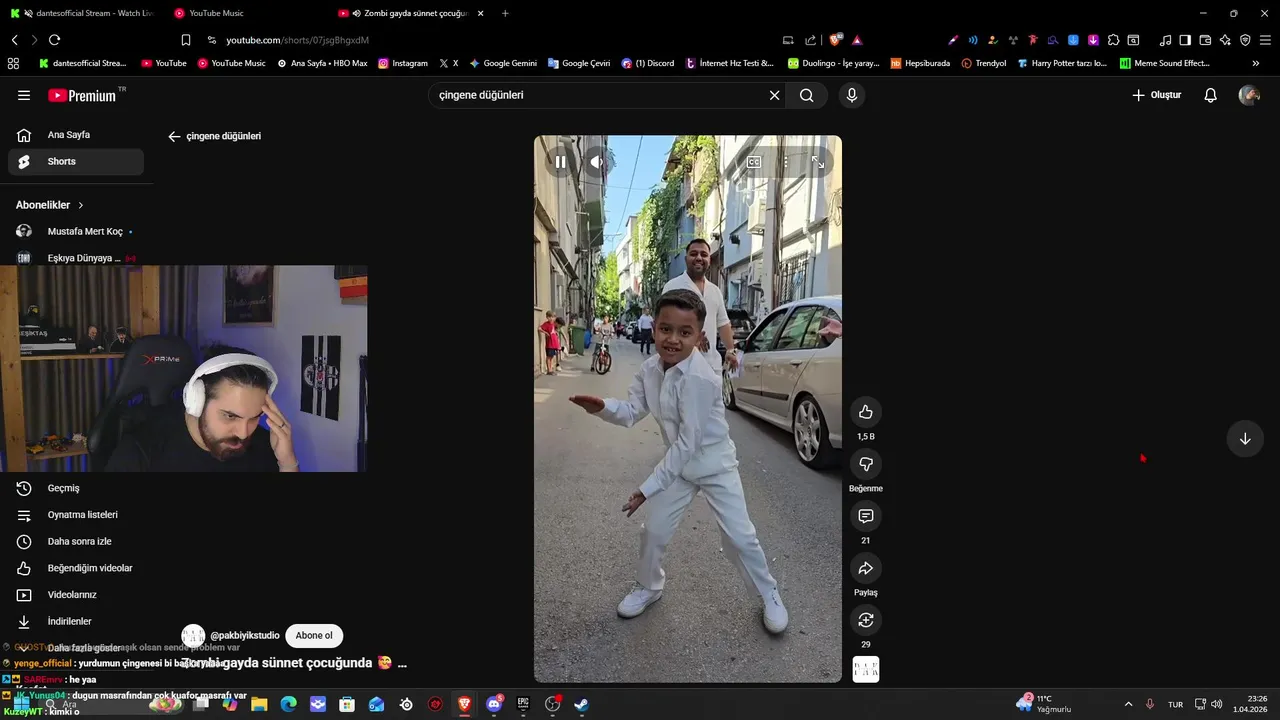Open YouTube notifications bell
Screen dimensions: 1280x720
(x=1210, y=95)
